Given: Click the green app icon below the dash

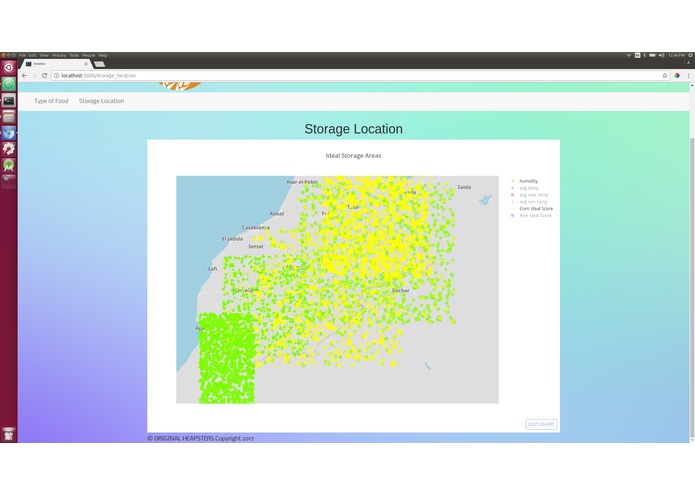Looking at the screenshot, I should [8, 84].
